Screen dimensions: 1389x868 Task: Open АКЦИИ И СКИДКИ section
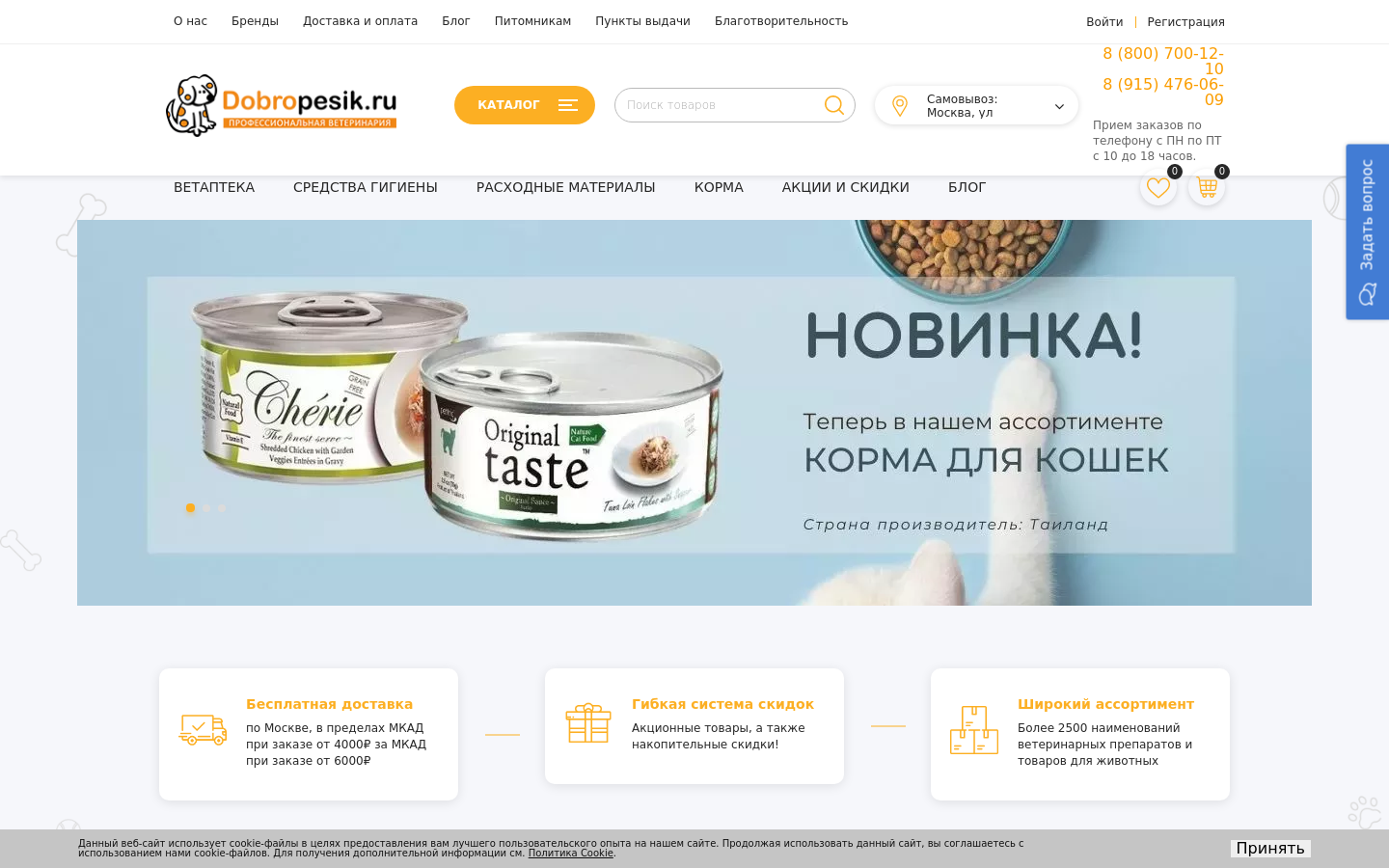[x=846, y=187]
